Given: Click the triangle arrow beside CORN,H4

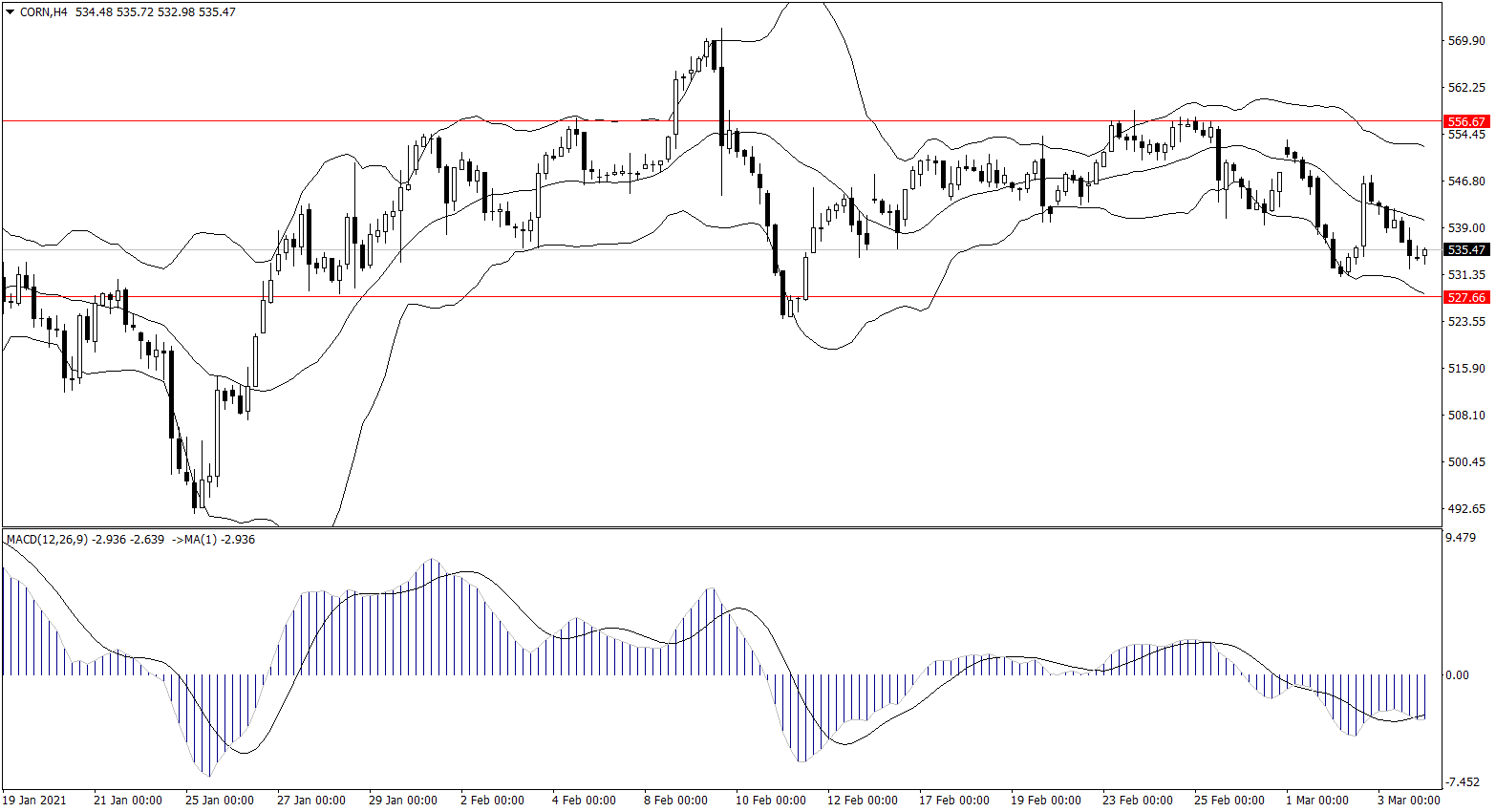Looking at the screenshot, I should tap(11, 12).
